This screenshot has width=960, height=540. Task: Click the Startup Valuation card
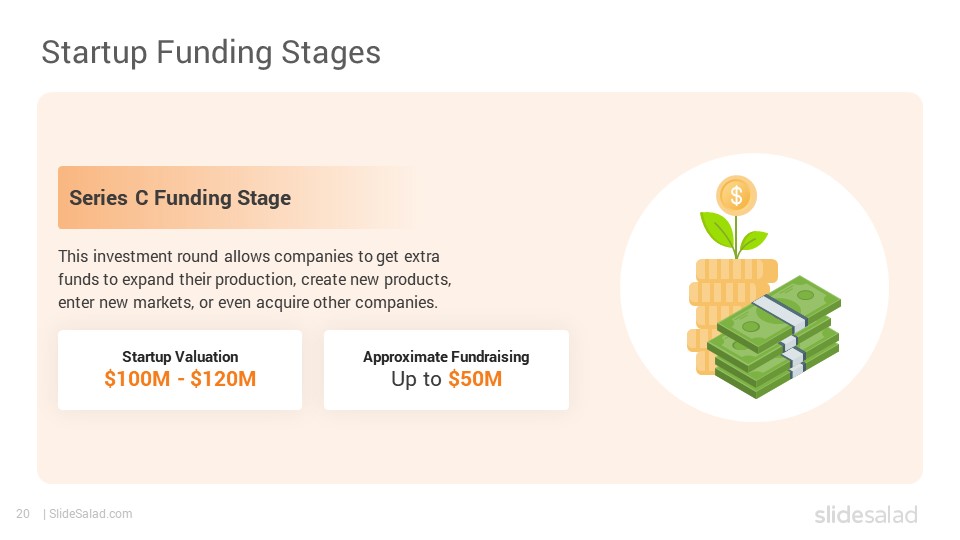point(180,370)
